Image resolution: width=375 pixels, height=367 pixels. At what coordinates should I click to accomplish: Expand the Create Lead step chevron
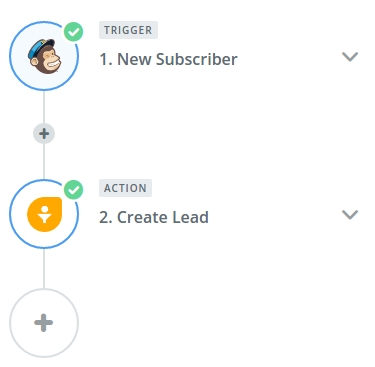(x=350, y=215)
